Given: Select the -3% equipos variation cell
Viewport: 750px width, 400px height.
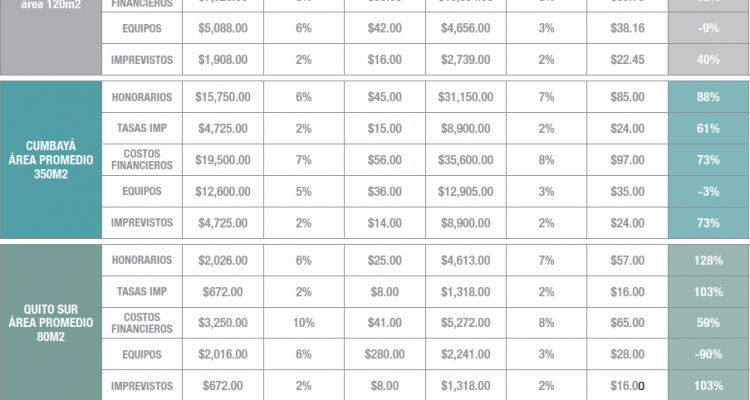Looking at the screenshot, I should (710, 191).
